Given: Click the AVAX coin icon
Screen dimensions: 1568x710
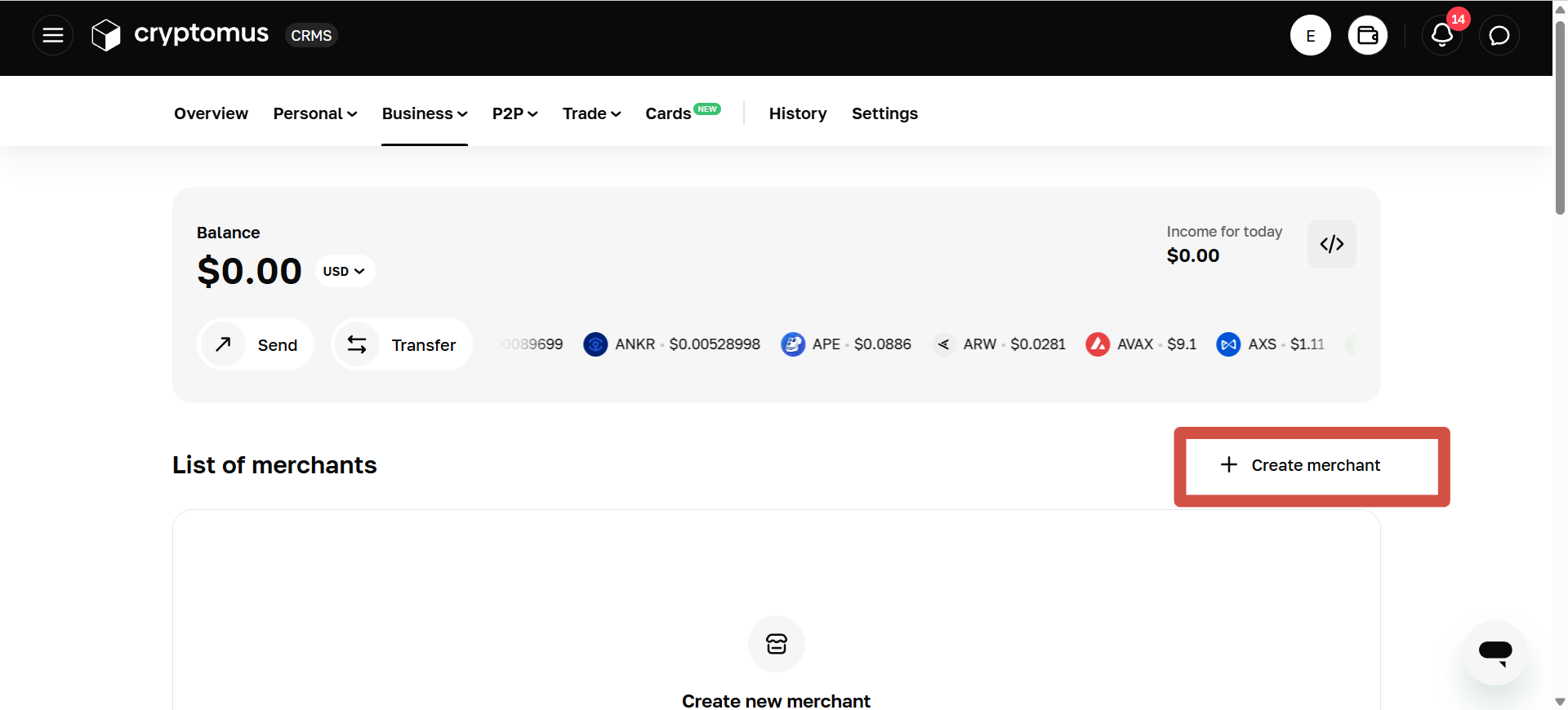Looking at the screenshot, I should coord(1098,344).
